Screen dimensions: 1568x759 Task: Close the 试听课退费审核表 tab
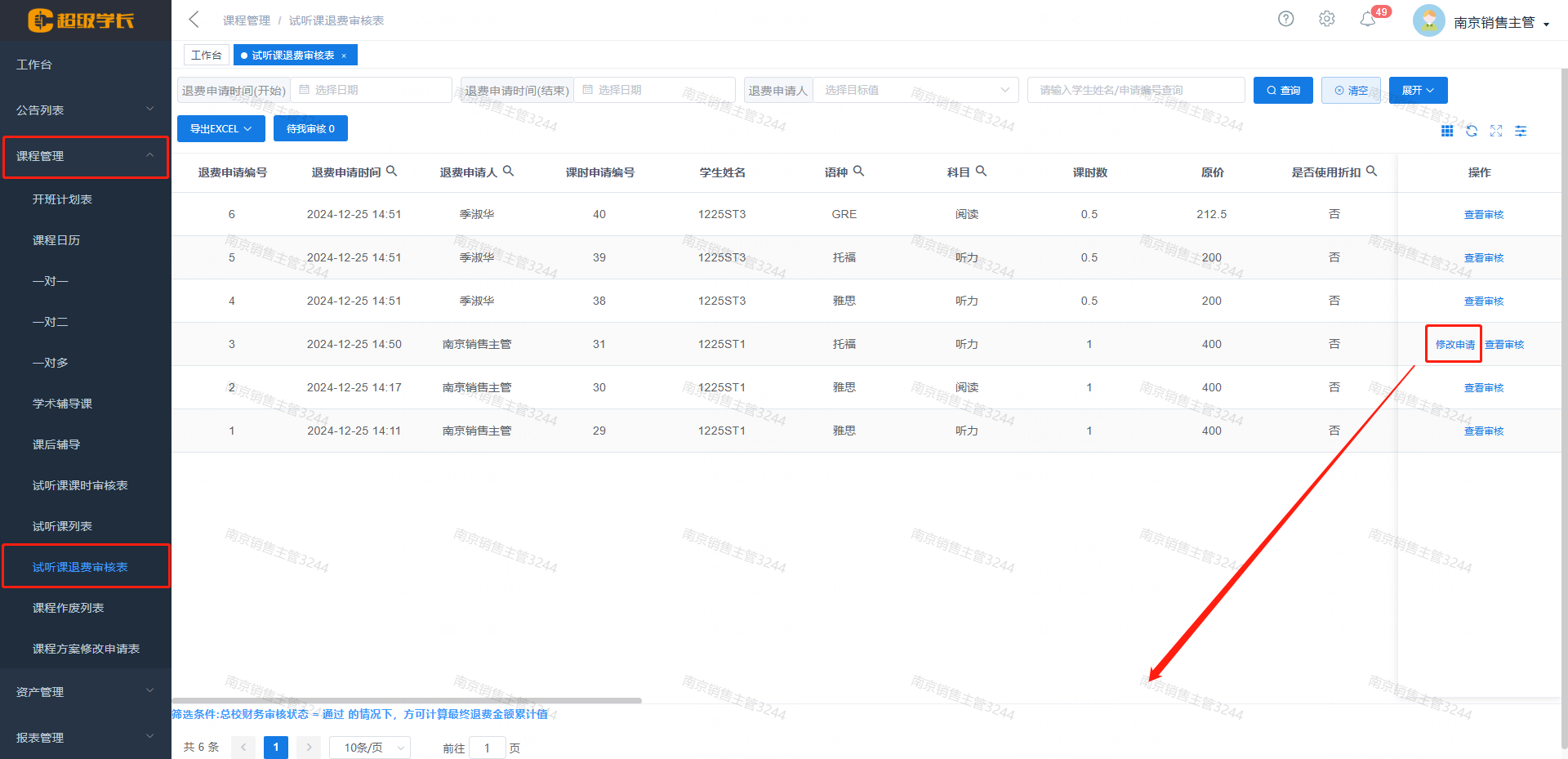tap(344, 56)
